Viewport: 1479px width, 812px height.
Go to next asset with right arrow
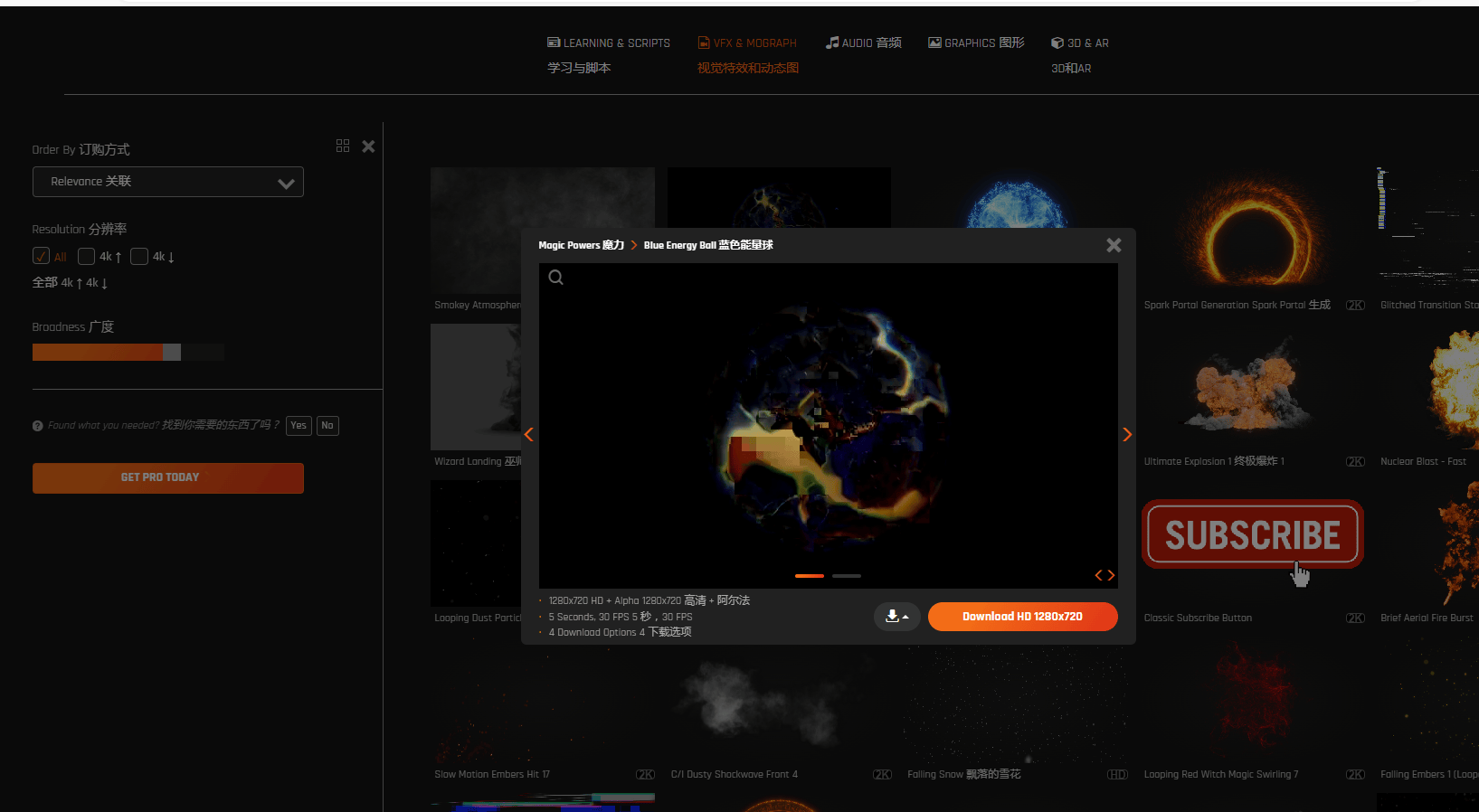[x=1127, y=435]
